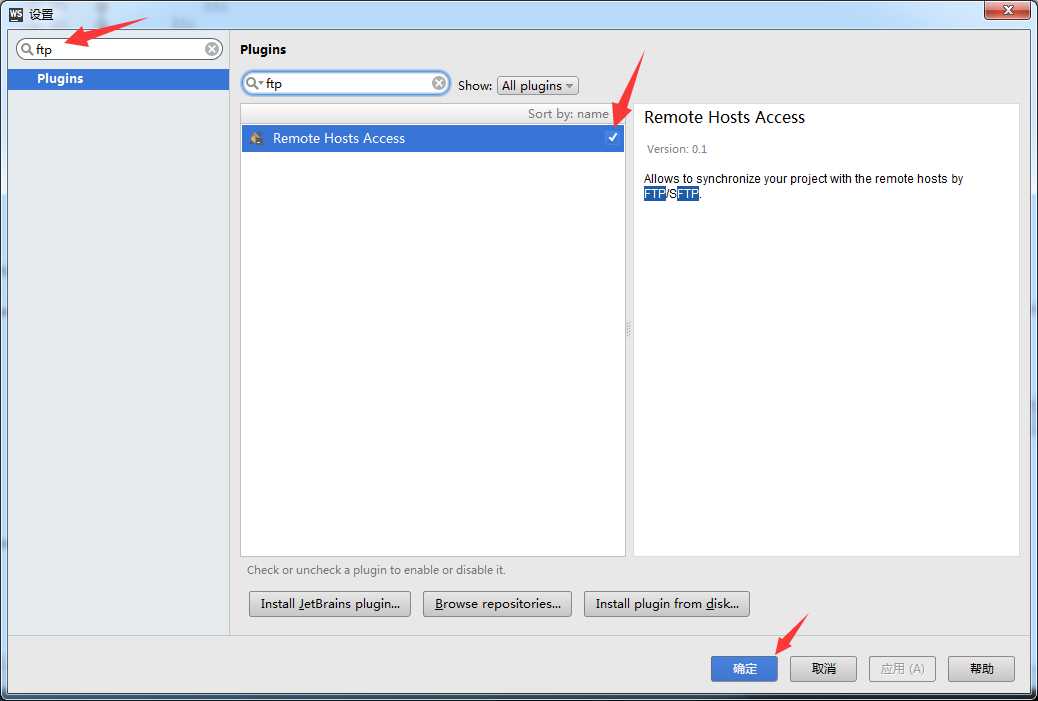Image resolution: width=1038 pixels, height=701 pixels.
Task: Open help via 帮助 button
Action: tap(981, 669)
